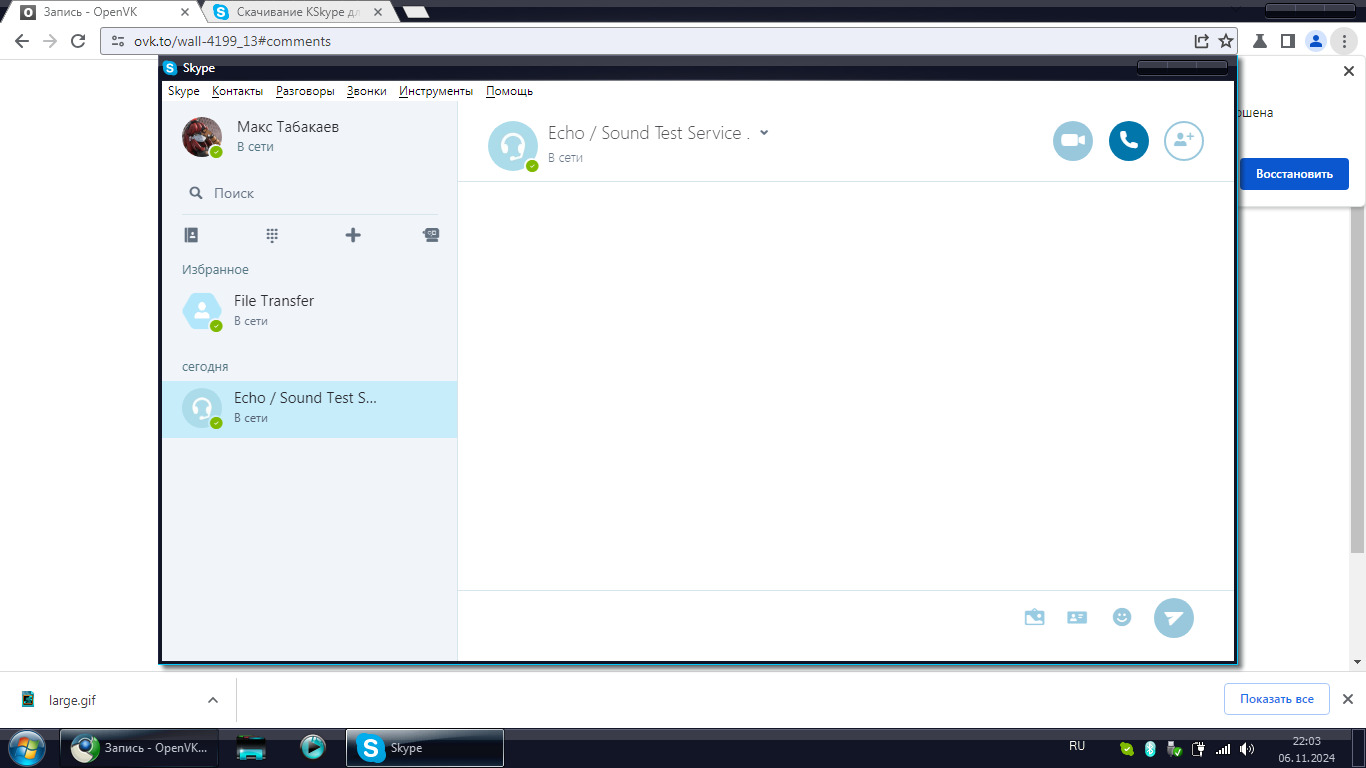This screenshot has height=768, width=1366.
Task: Click the Восстановить button
Action: point(1294,174)
